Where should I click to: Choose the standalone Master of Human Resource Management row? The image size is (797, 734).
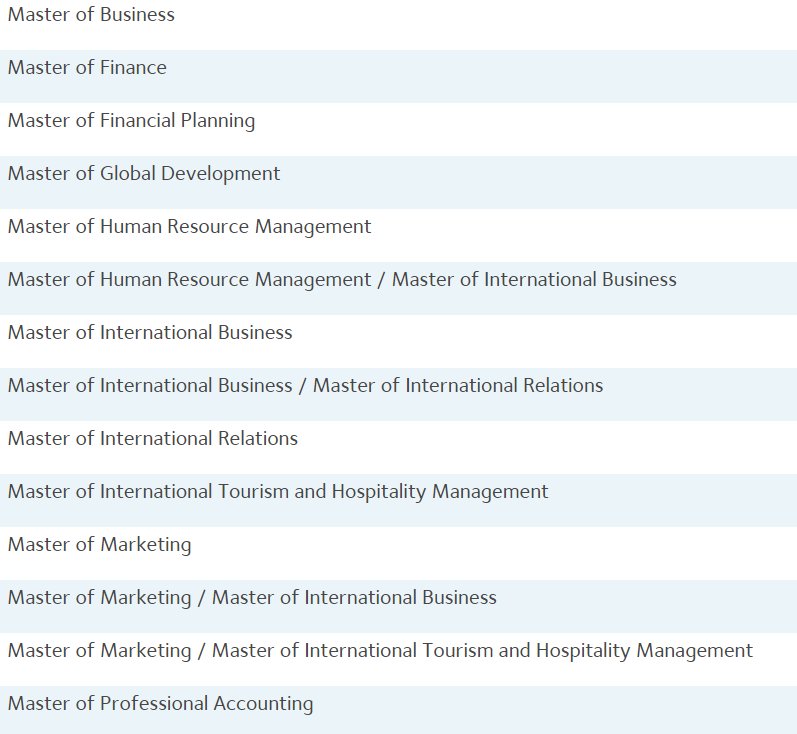189,227
